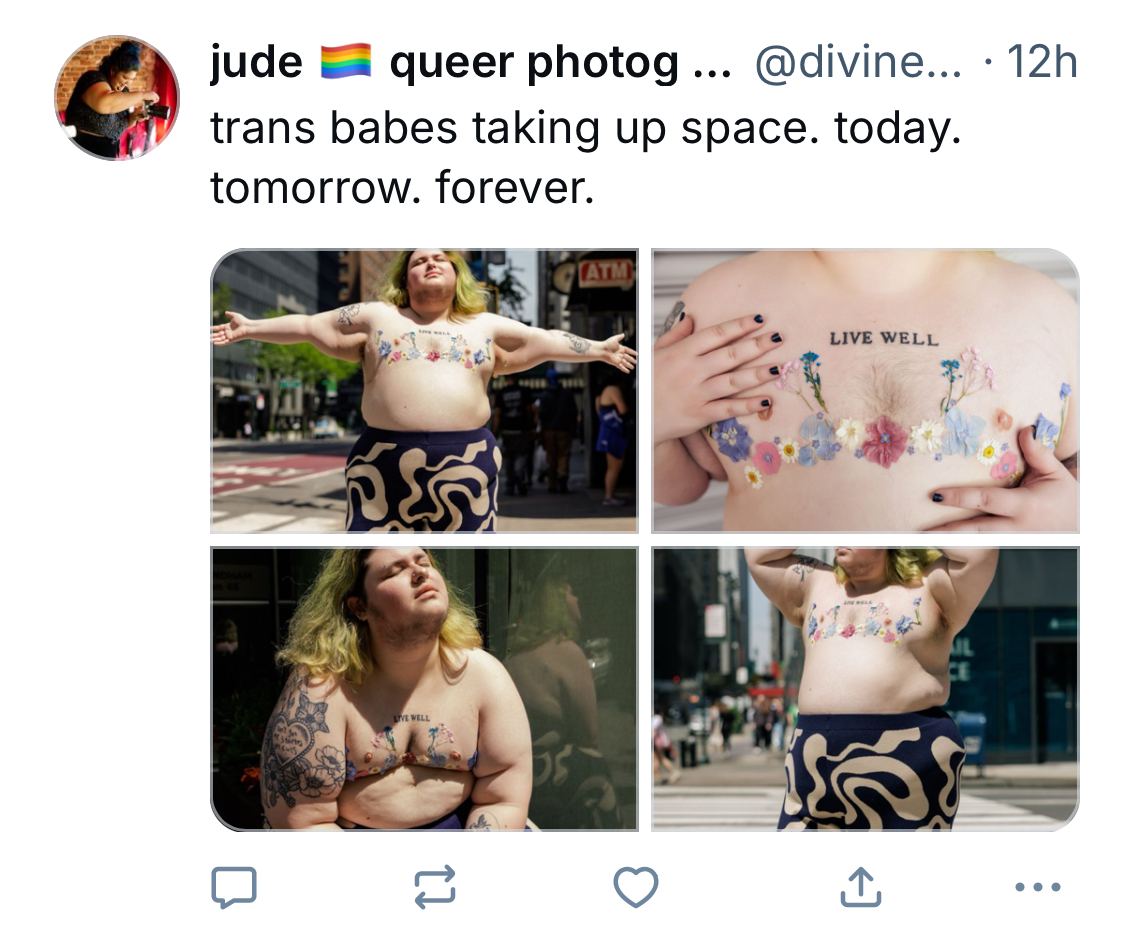Open jude's round profile avatar
The height and width of the screenshot is (950, 1125).
(x=117, y=98)
